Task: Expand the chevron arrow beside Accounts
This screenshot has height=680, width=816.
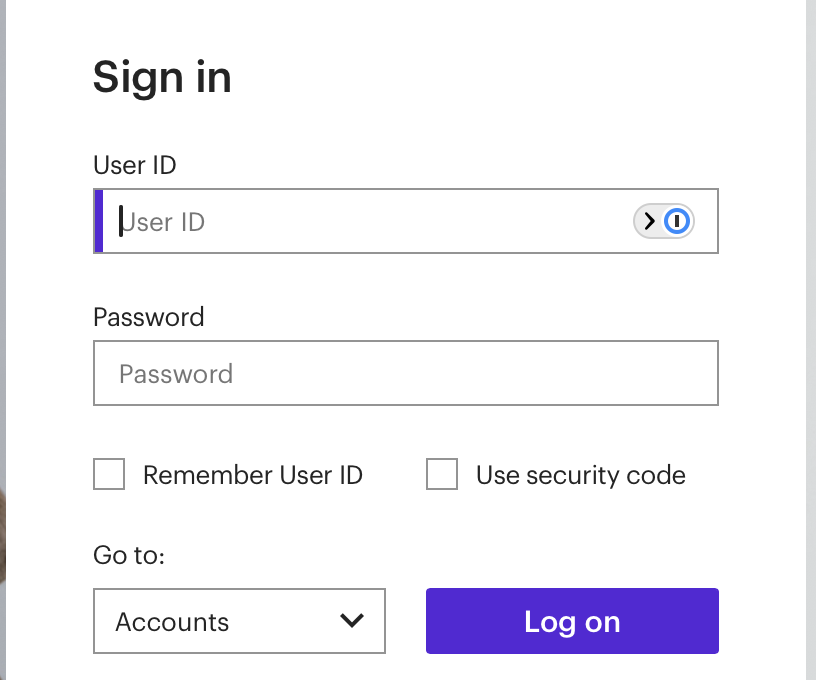Action: pyautogui.click(x=352, y=620)
